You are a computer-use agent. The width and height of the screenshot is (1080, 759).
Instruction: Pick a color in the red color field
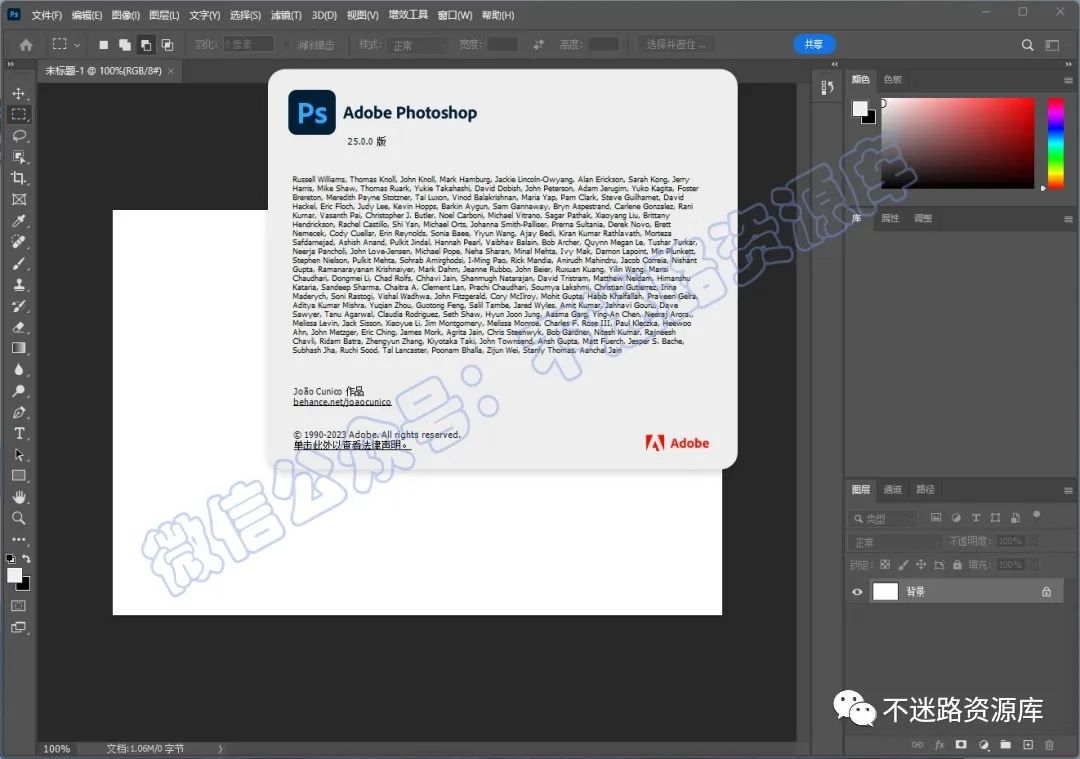(957, 143)
